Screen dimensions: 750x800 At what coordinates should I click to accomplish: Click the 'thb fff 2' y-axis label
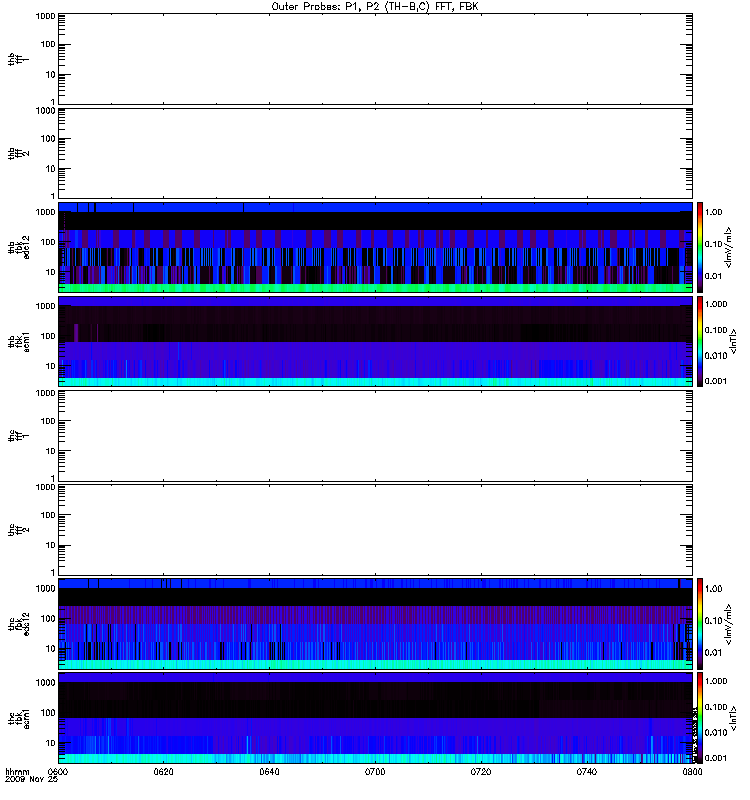pyautogui.click(x=18, y=153)
